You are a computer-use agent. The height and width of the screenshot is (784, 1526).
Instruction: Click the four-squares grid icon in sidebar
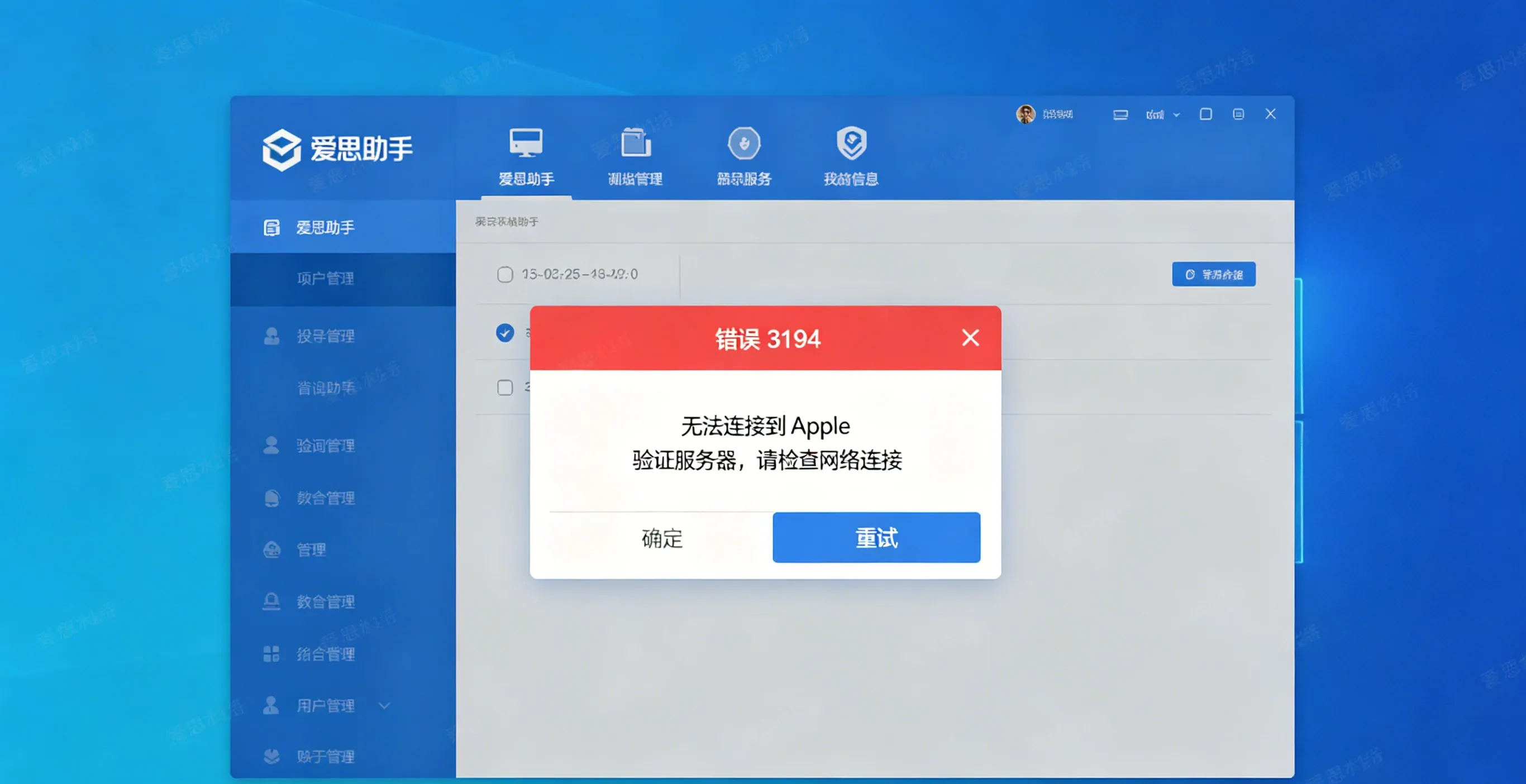click(271, 654)
